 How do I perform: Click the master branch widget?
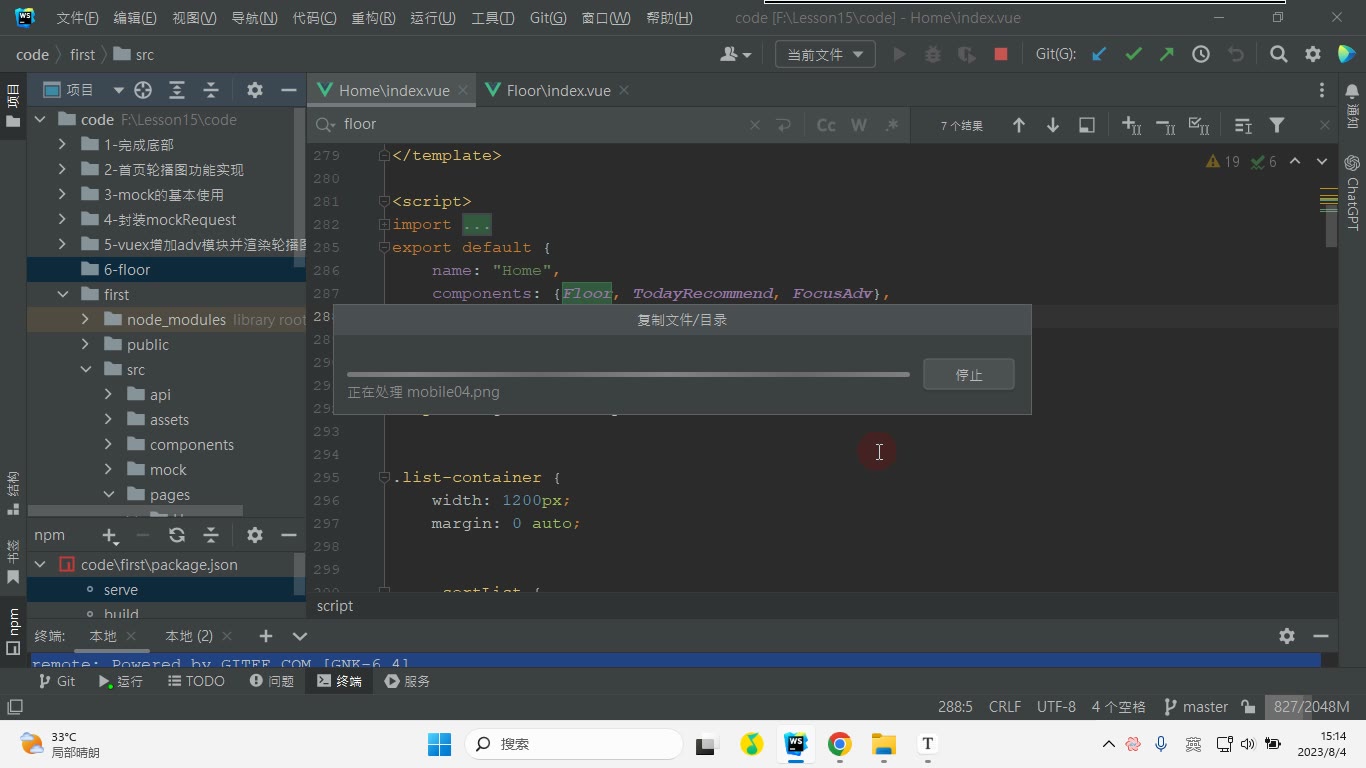pos(1195,706)
